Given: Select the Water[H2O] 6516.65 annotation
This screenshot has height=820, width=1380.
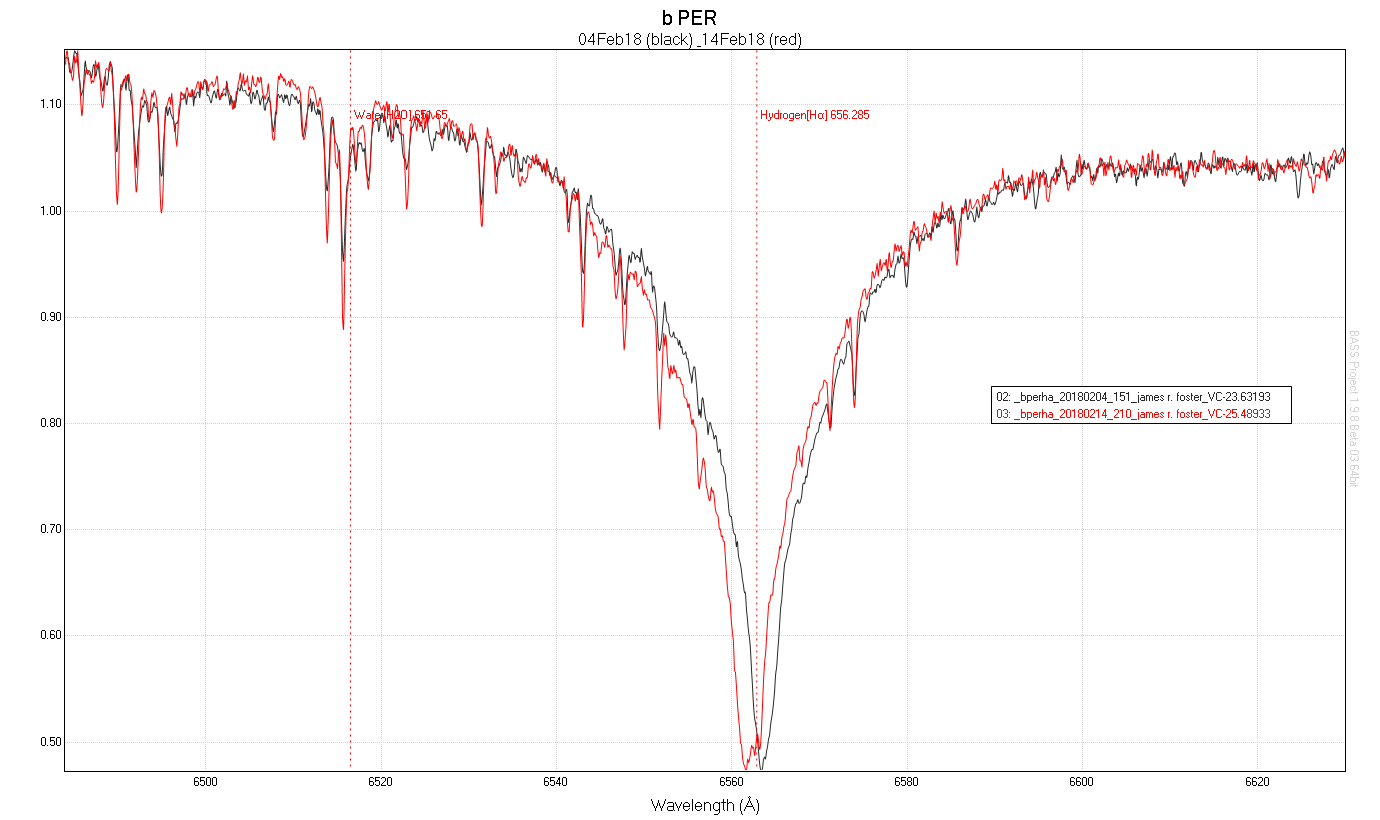Looking at the screenshot, I should pos(402,114).
